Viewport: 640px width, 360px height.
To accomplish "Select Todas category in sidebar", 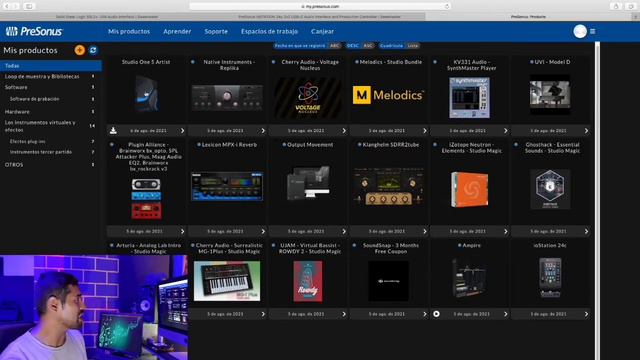I will pyautogui.click(x=51, y=66).
